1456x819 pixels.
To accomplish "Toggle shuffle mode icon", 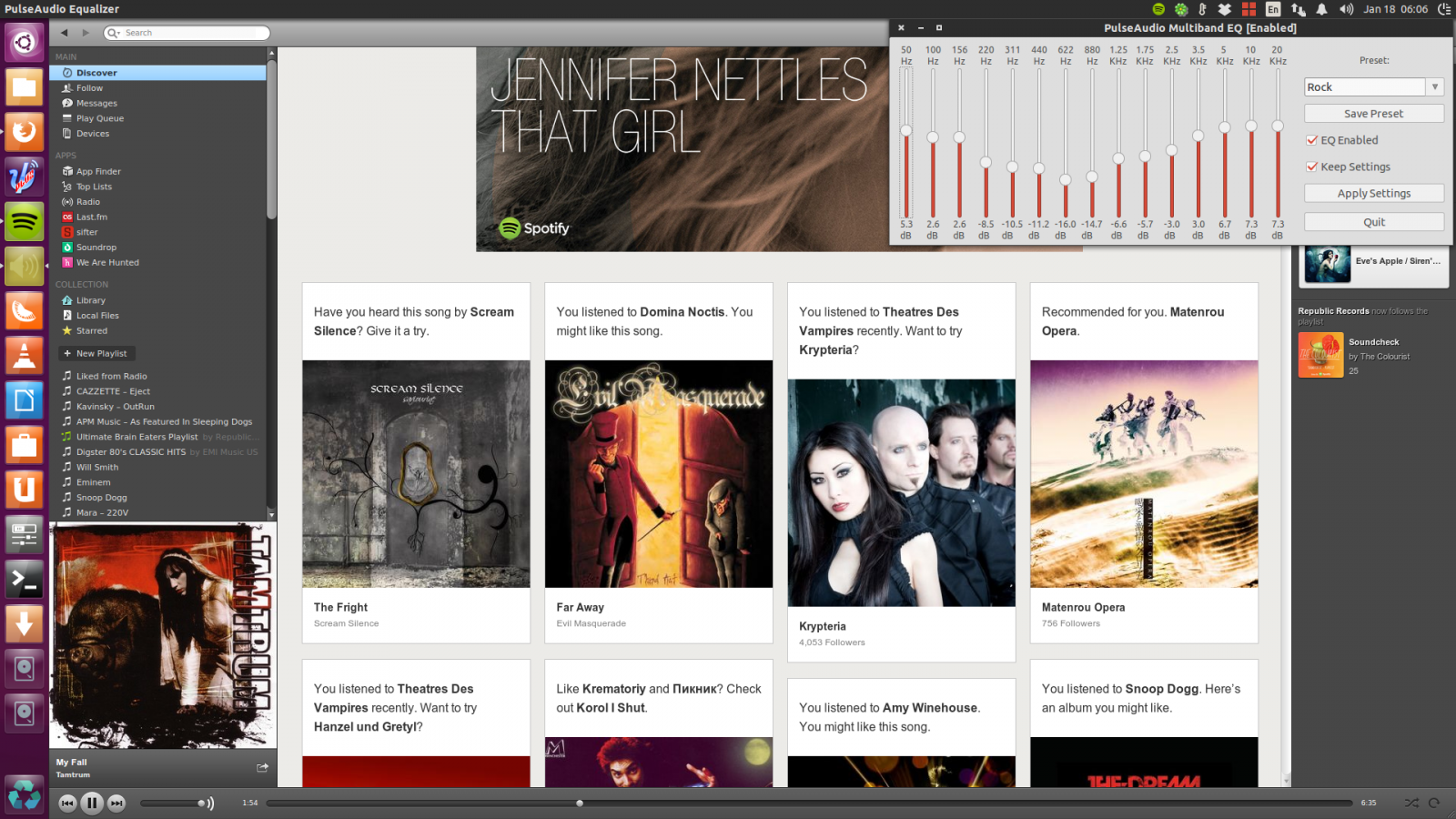I will pyautogui.click(x=1410, y=803).
